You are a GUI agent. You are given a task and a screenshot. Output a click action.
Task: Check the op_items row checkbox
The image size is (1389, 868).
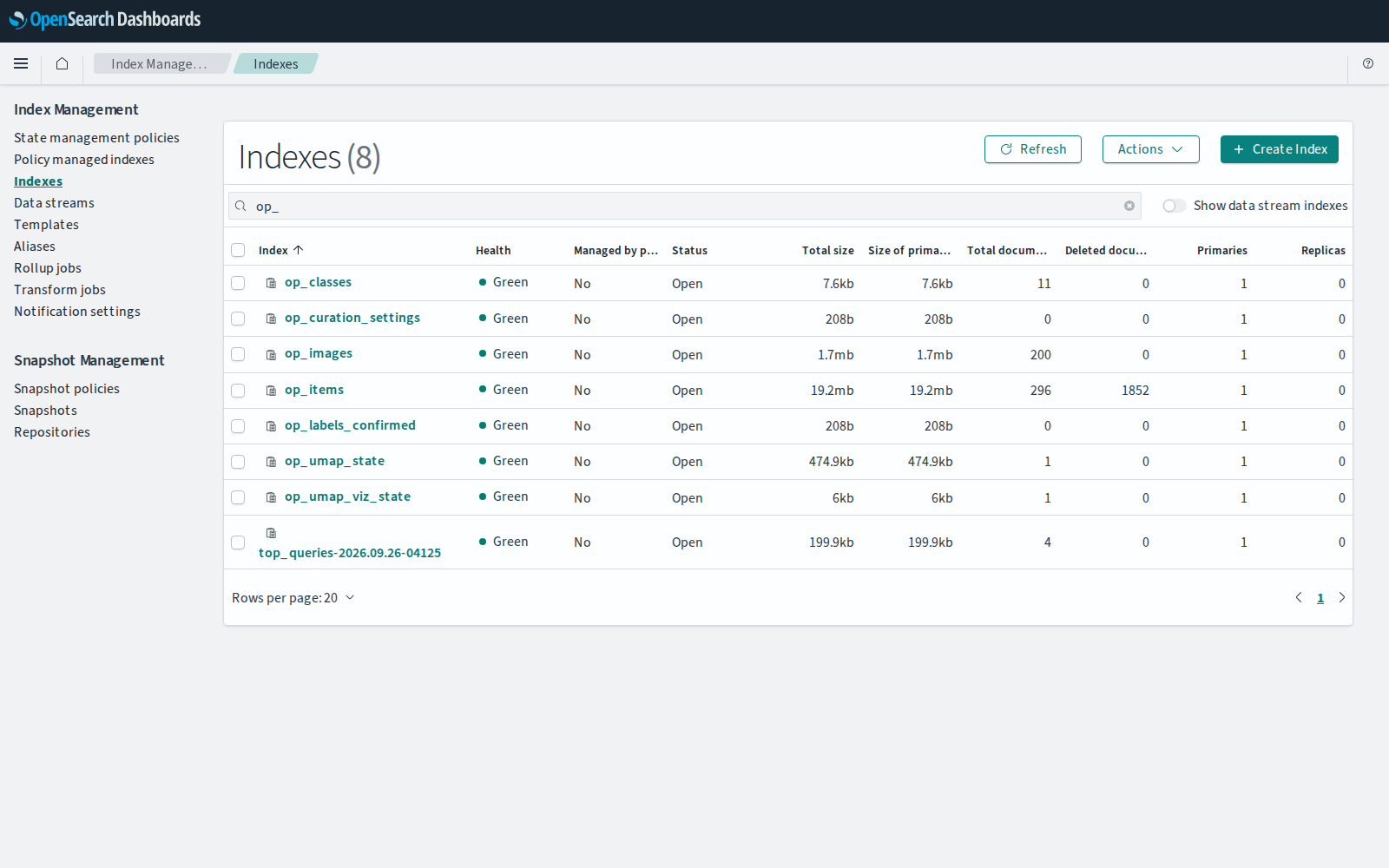coord(238,391)
